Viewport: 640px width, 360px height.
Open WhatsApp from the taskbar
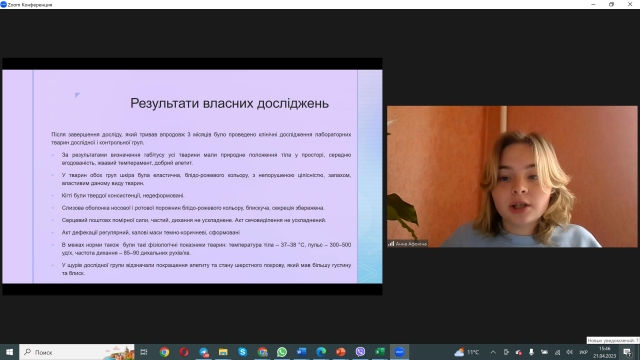pyautogui.click(x=282, y=352)
